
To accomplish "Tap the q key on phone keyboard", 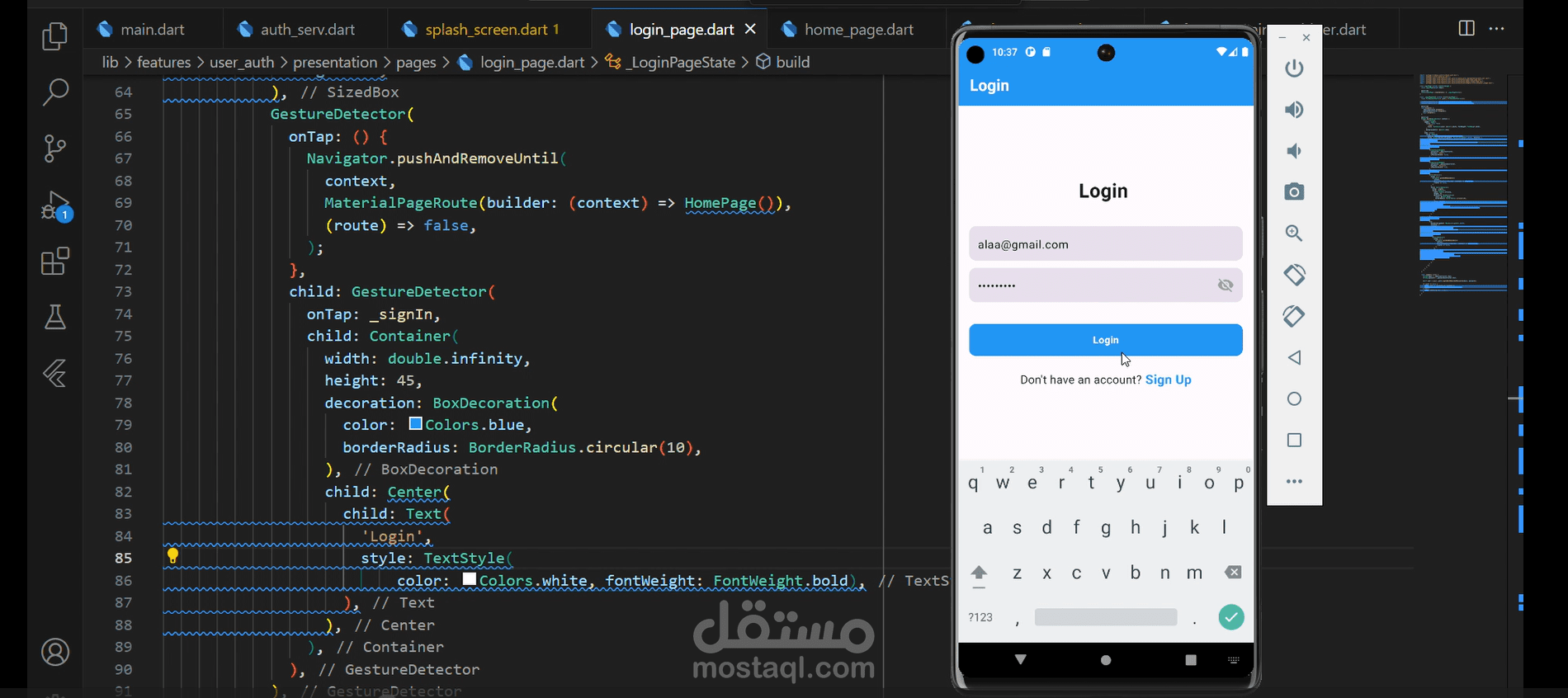I will coord(974,483).
